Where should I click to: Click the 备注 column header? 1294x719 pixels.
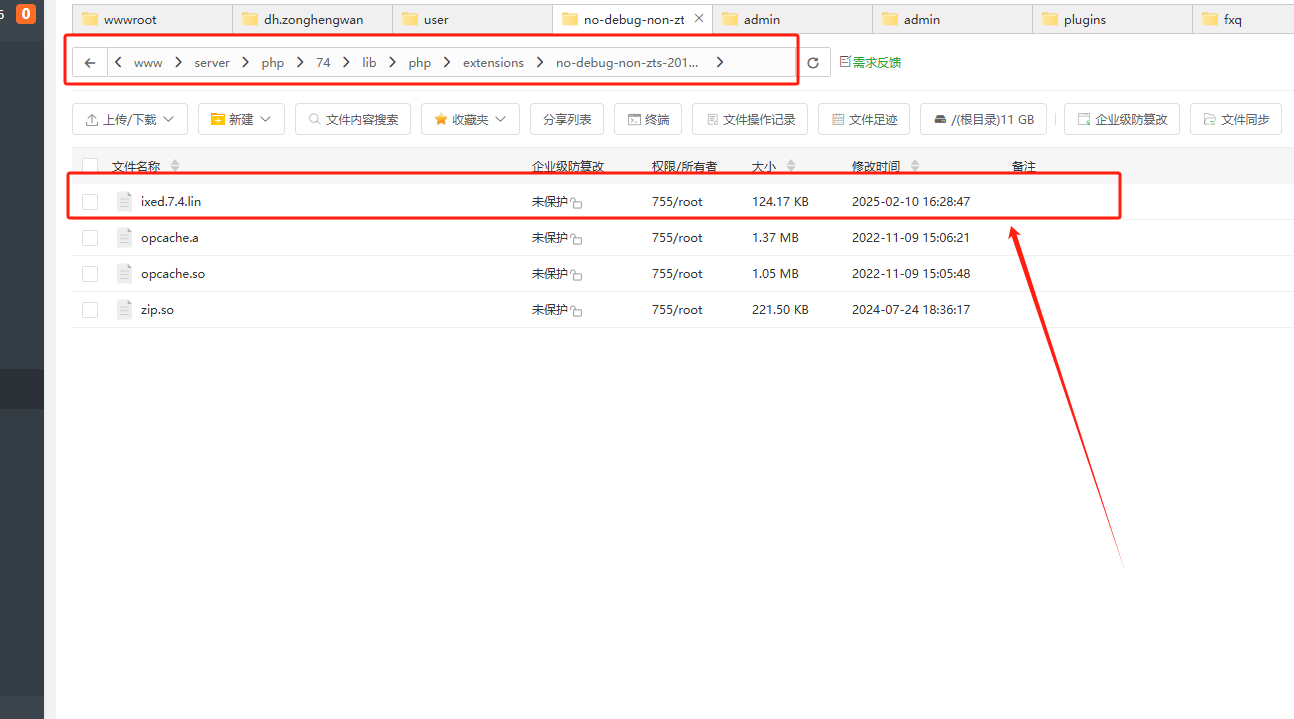pos(1023,166)
